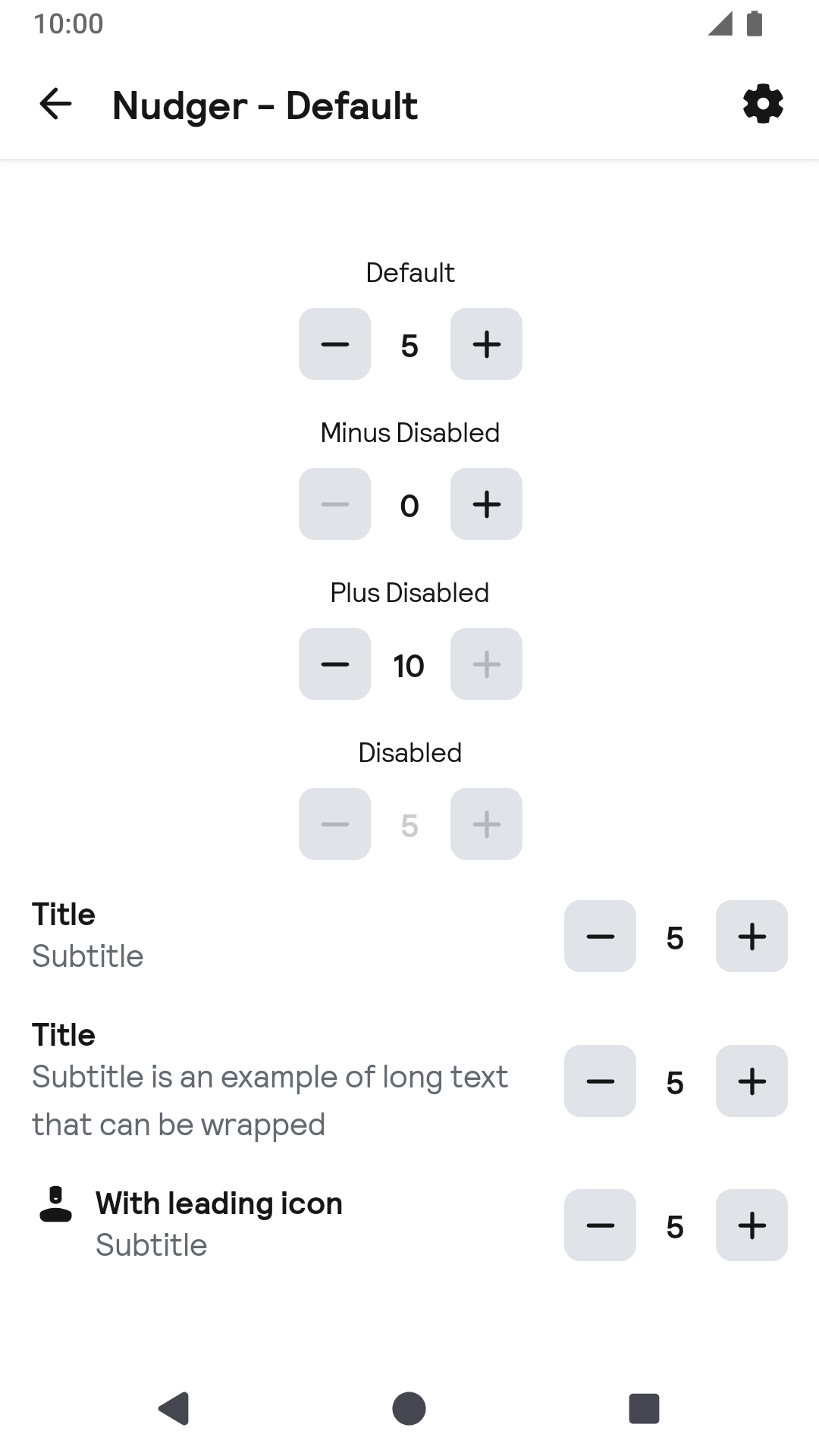Decrease value on the long subtitle row
This screenshot has width=819, height=1456.
pos(600,1081)
